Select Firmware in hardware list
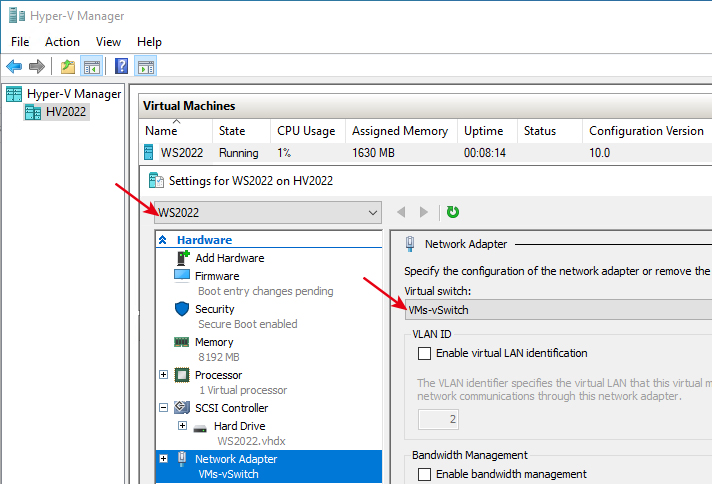 click(x=217, y=276)
